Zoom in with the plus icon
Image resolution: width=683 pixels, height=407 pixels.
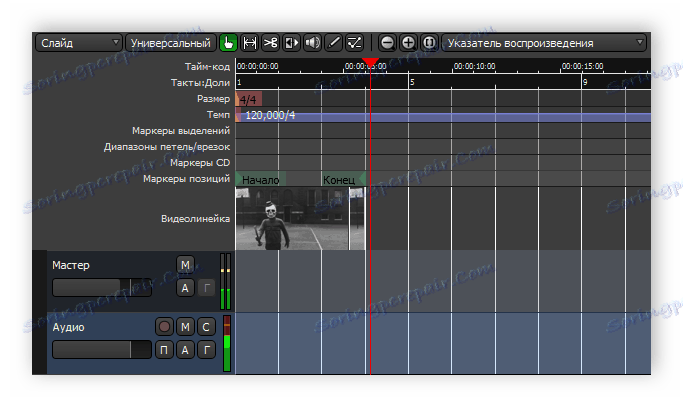click(408, 43)
